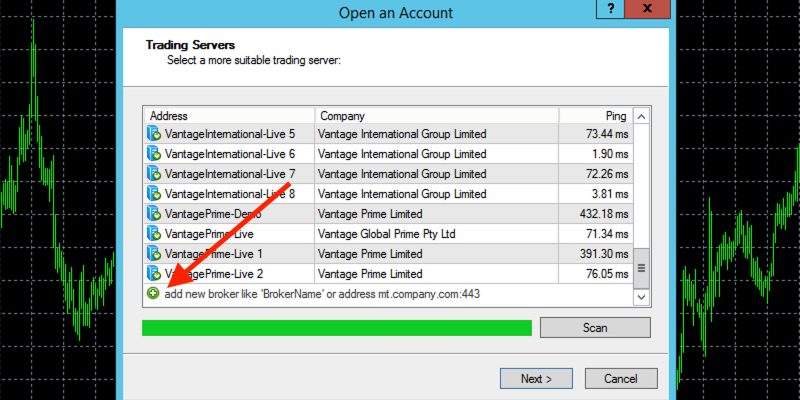
Task: Cancel the account opening dialog
Action: point(621,379)
